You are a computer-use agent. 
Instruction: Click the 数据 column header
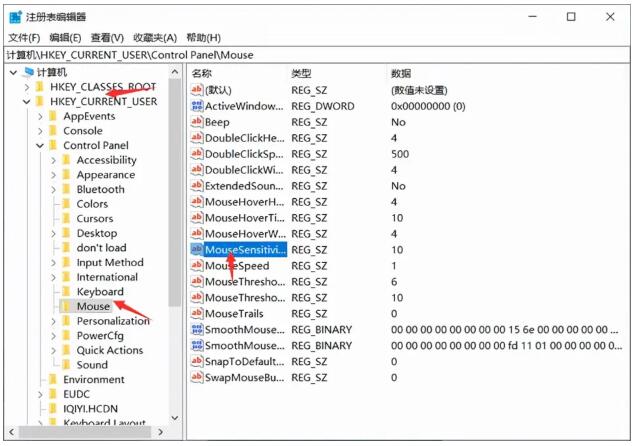tap(402, 74)
